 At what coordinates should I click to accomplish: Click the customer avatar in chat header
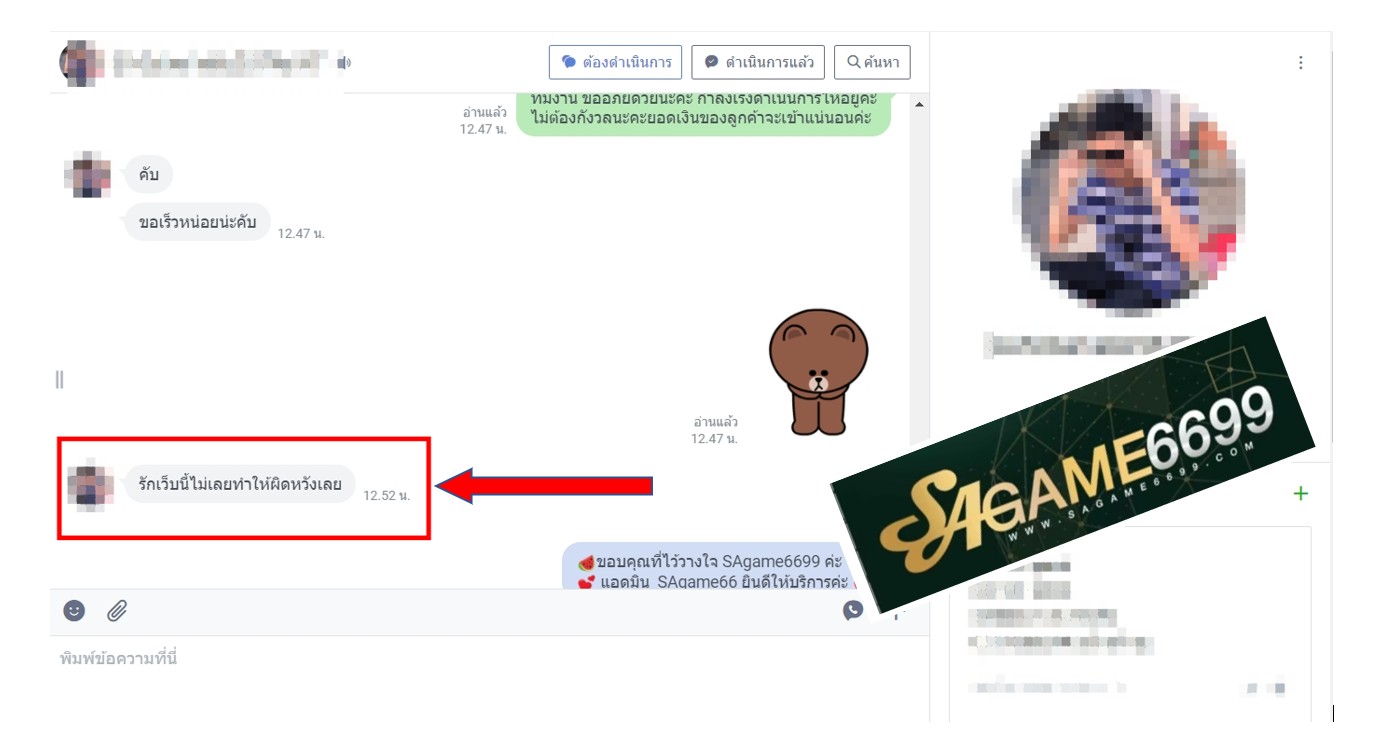[x=80, y=63]
